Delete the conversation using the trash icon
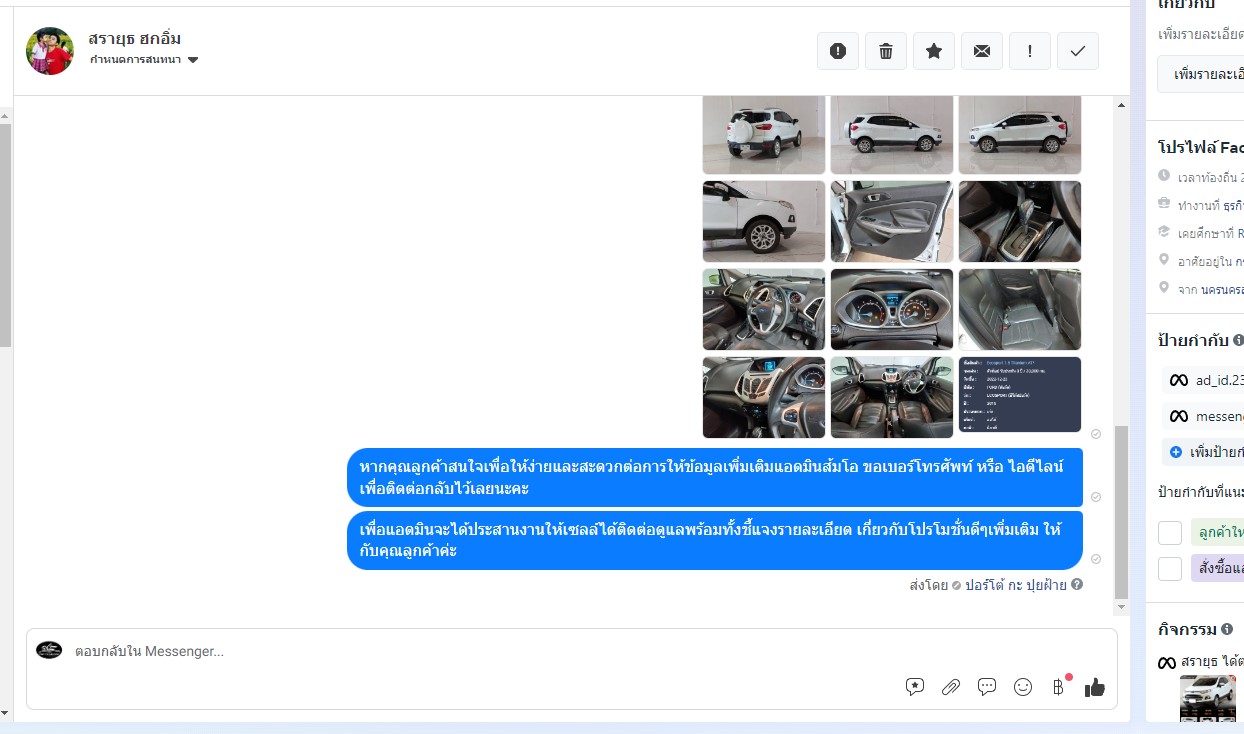Screen dimensions: 1244x734 click(x=886, y=51)
